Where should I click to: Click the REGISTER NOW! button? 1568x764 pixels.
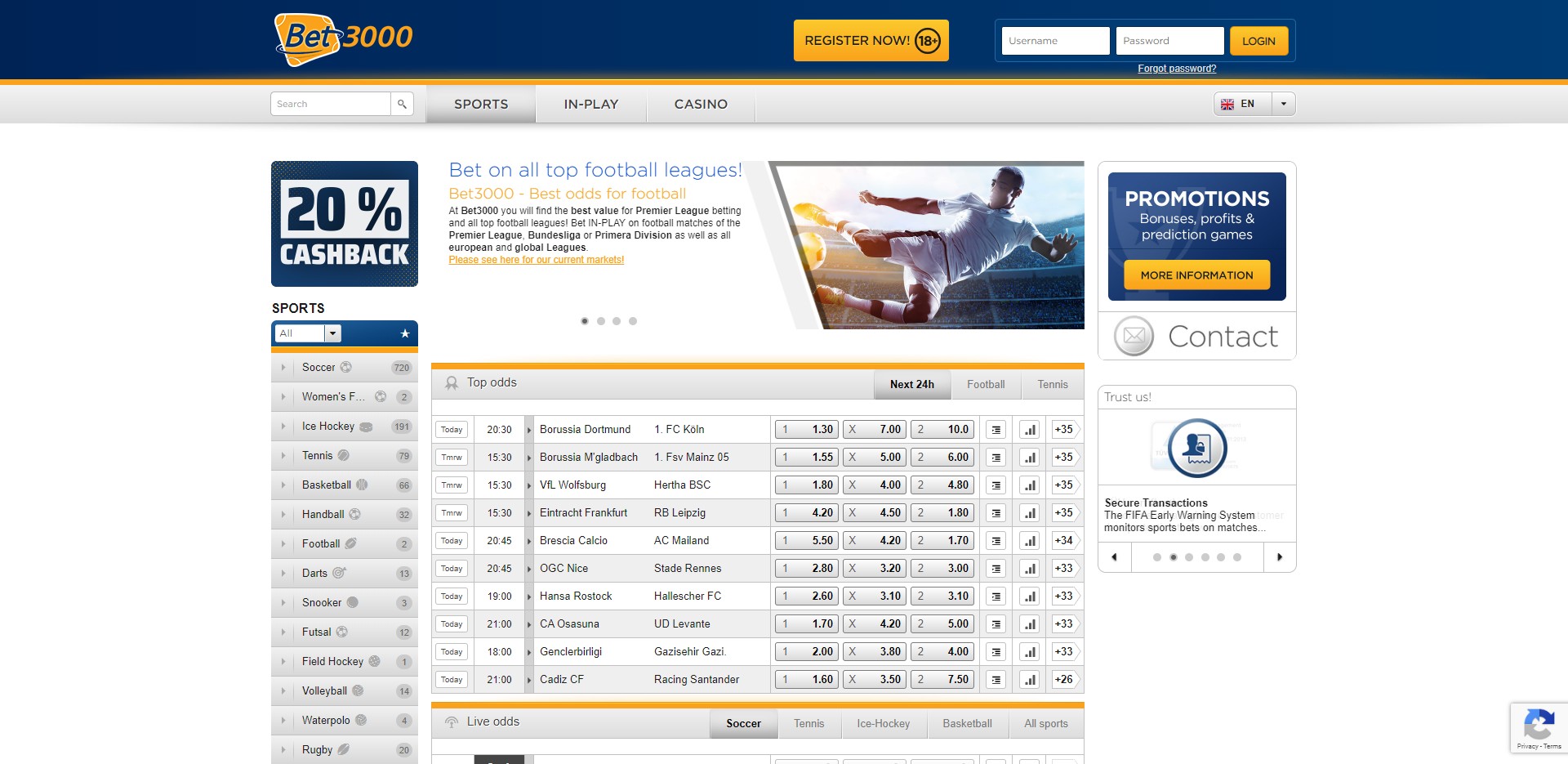871,41
